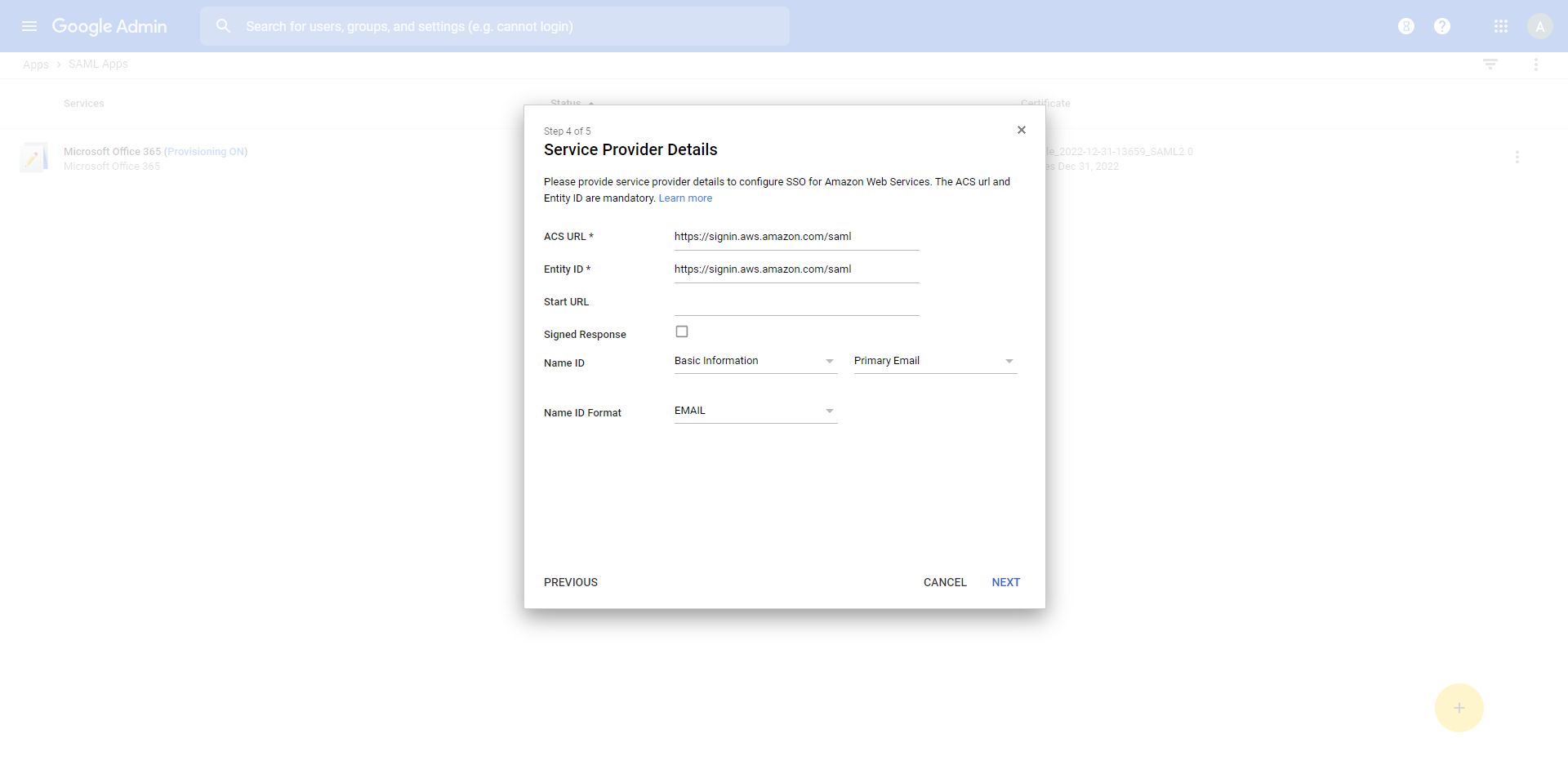Open the Google apps grid
1568x765 pixels.
tap(1501, 26)
